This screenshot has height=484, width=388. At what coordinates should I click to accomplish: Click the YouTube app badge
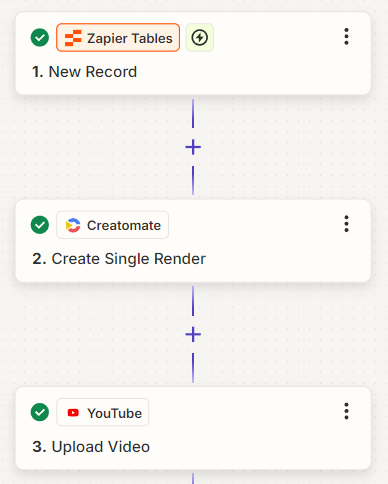103,412
